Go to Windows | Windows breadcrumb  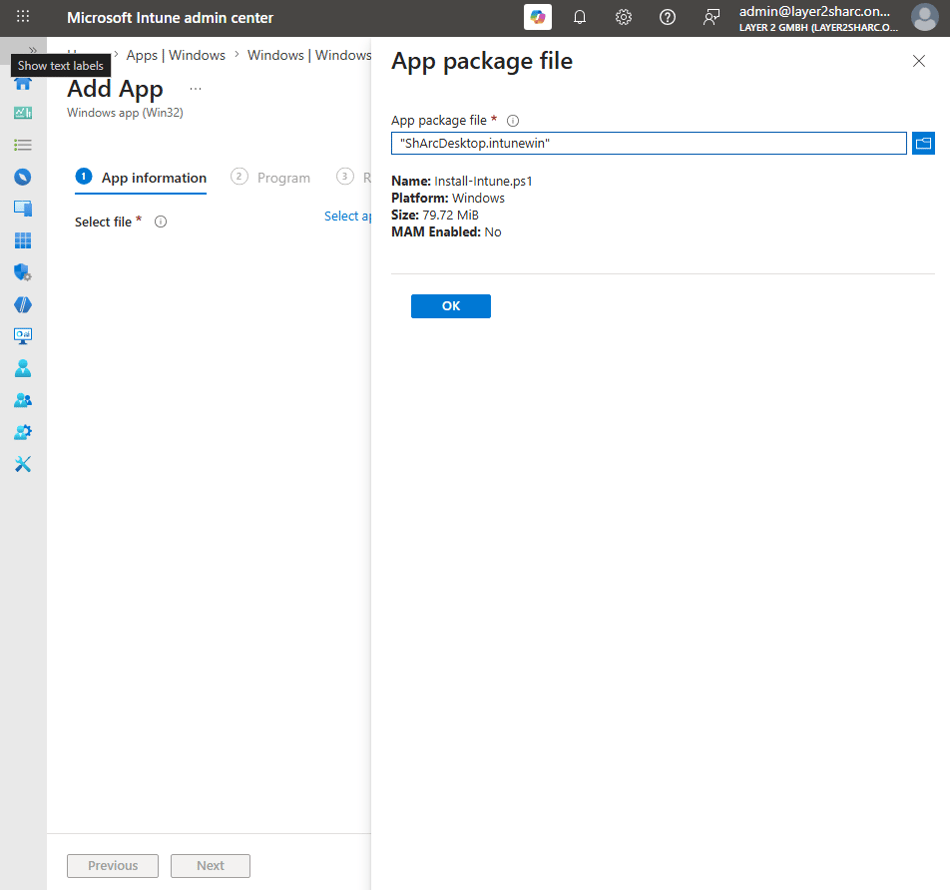pos(309,55)
